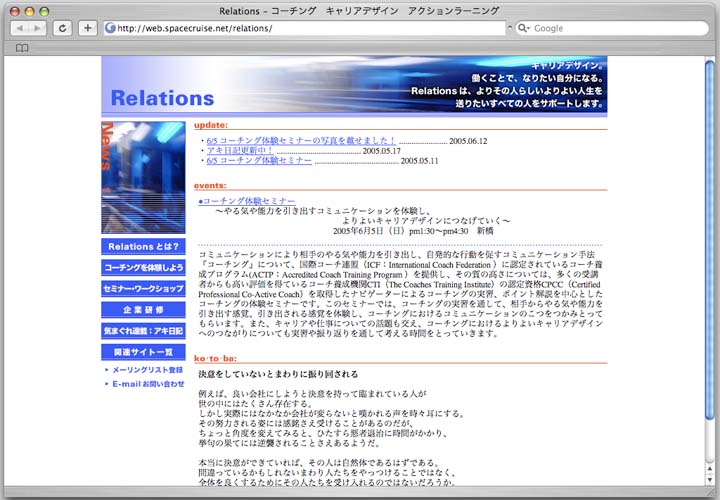Click the '企業研修' sidebar button
The width and height of the screenshot is (720, 500).
[143, 310]
